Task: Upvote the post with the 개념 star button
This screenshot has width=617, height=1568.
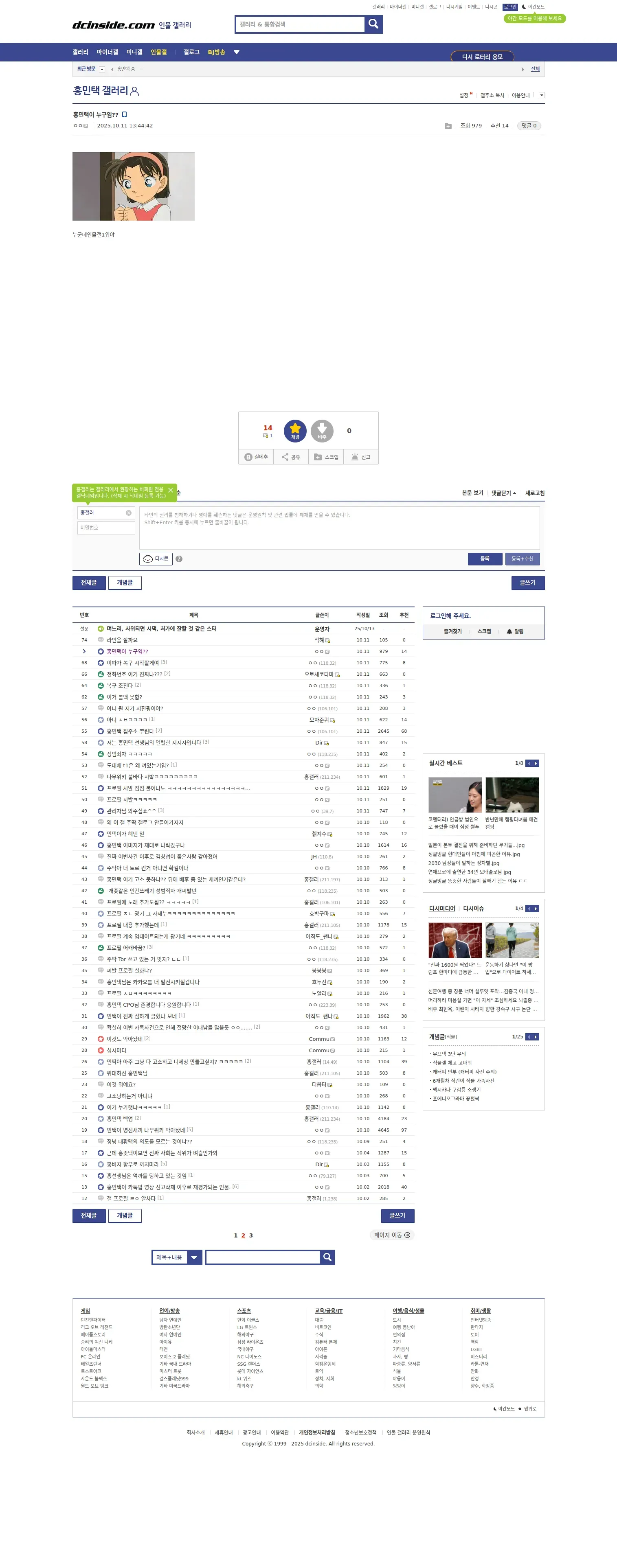Action: pos(295,431)
